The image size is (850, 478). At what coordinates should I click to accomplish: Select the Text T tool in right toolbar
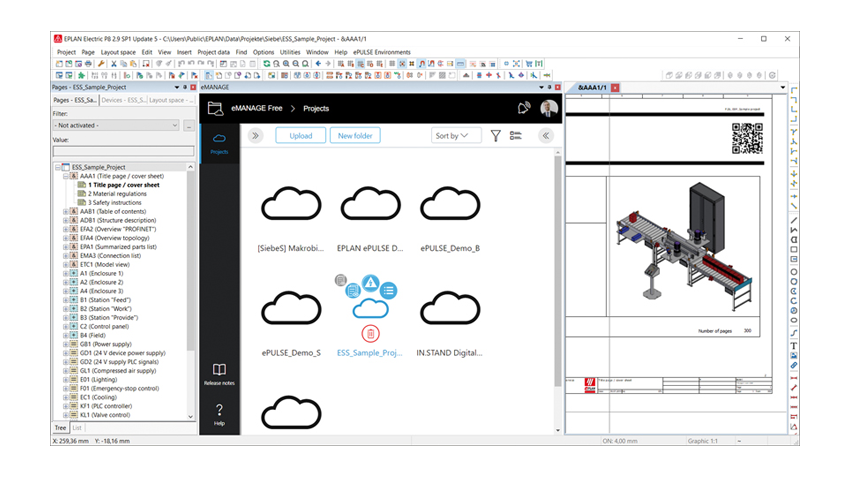[x=794, y=346]
